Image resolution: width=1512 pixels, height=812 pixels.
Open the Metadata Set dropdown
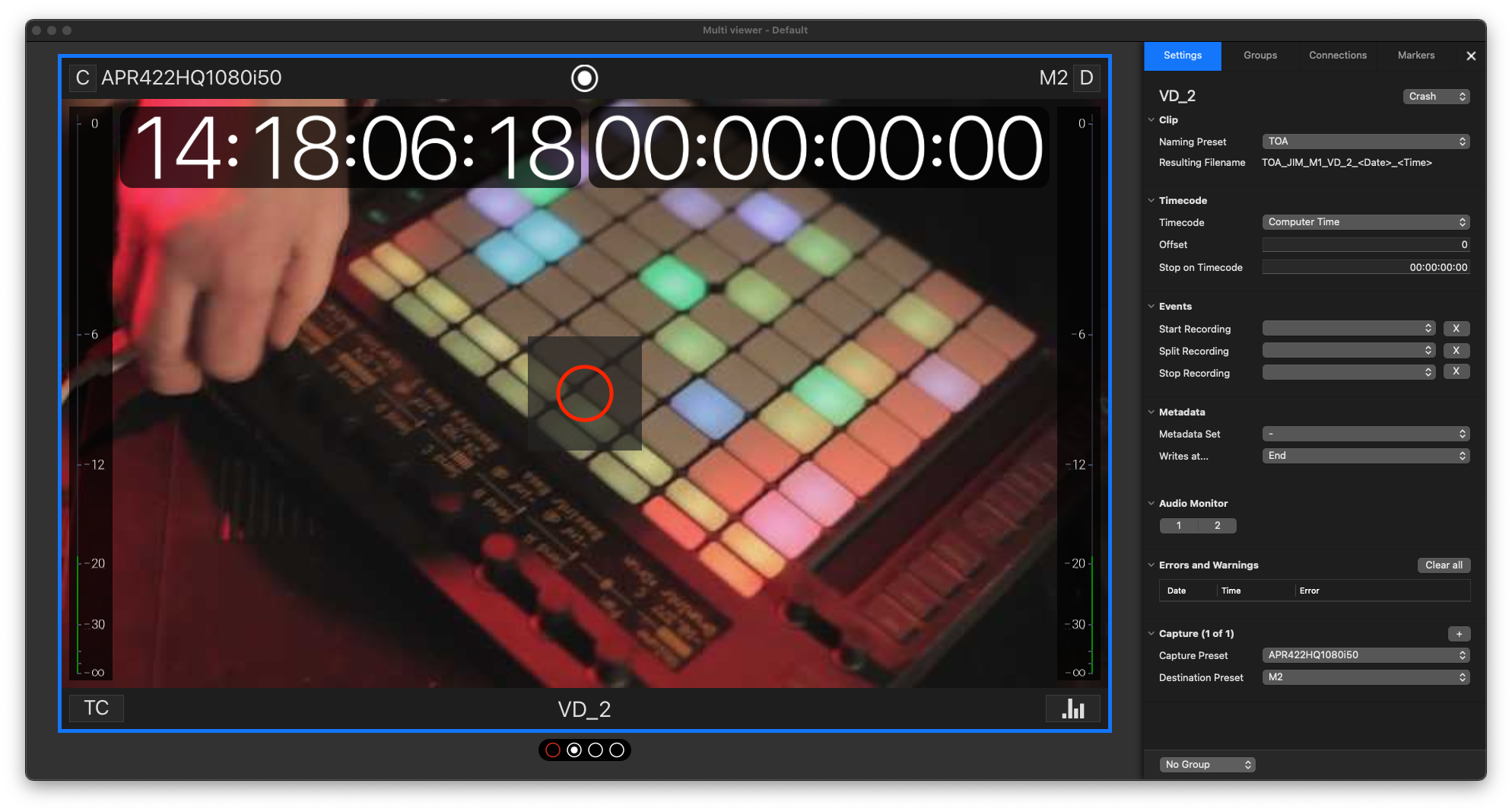click(x=1366, y=434)
